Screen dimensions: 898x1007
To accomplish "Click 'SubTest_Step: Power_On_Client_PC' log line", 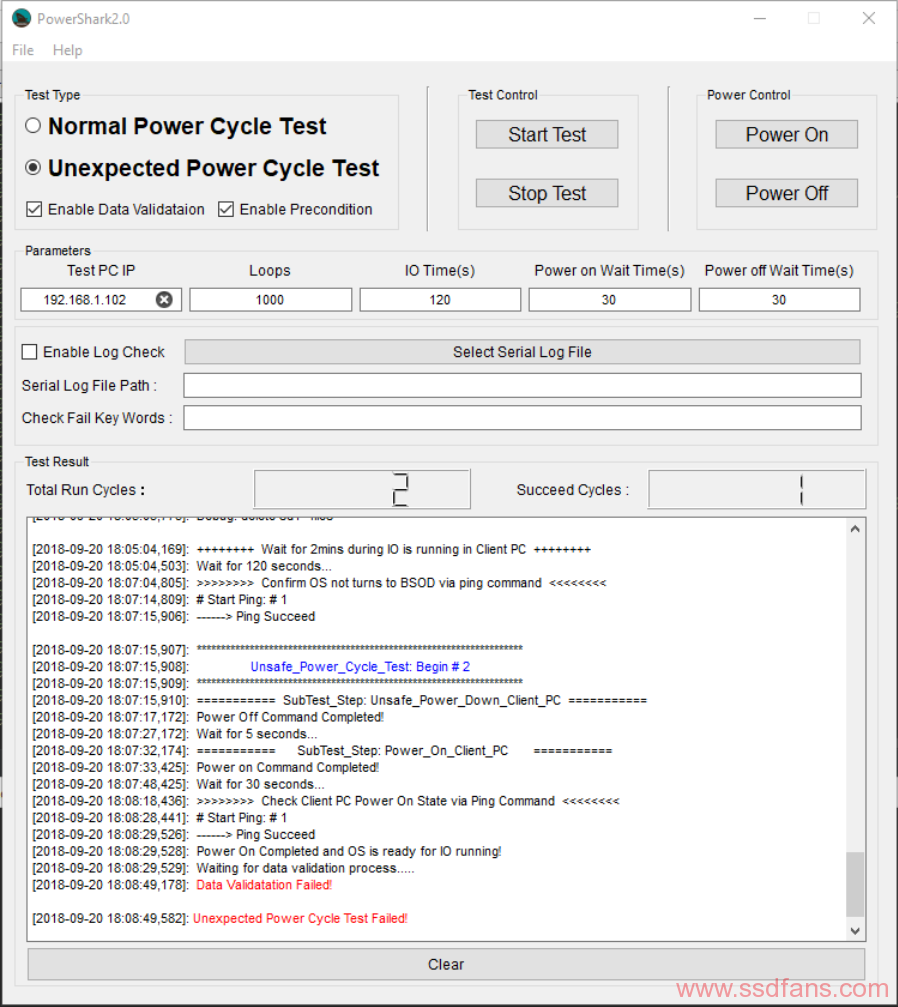I will pos(404,751).
